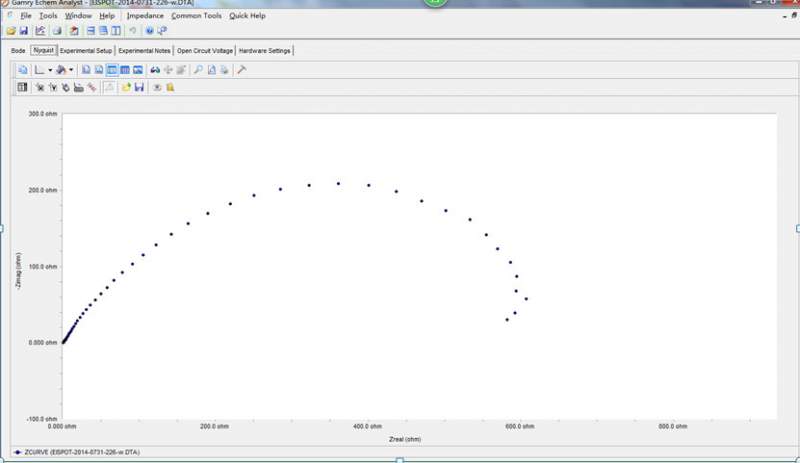The image size is (800, 463).
Task: Click the blue floppy icon in lower graph toolbar
Action: coord(139,88)
